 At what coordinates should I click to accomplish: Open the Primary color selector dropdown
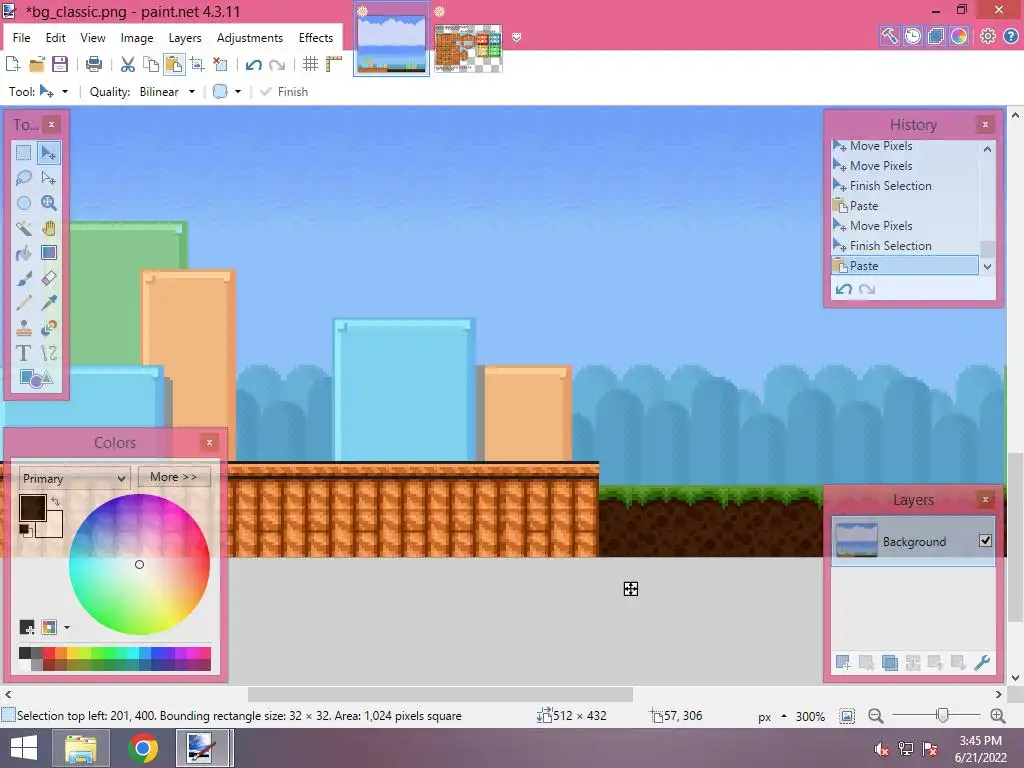point(74,478)
